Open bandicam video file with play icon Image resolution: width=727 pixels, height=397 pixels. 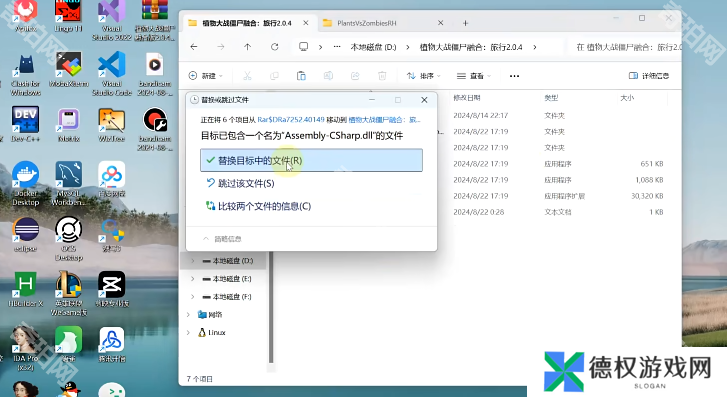click(155, 74)
